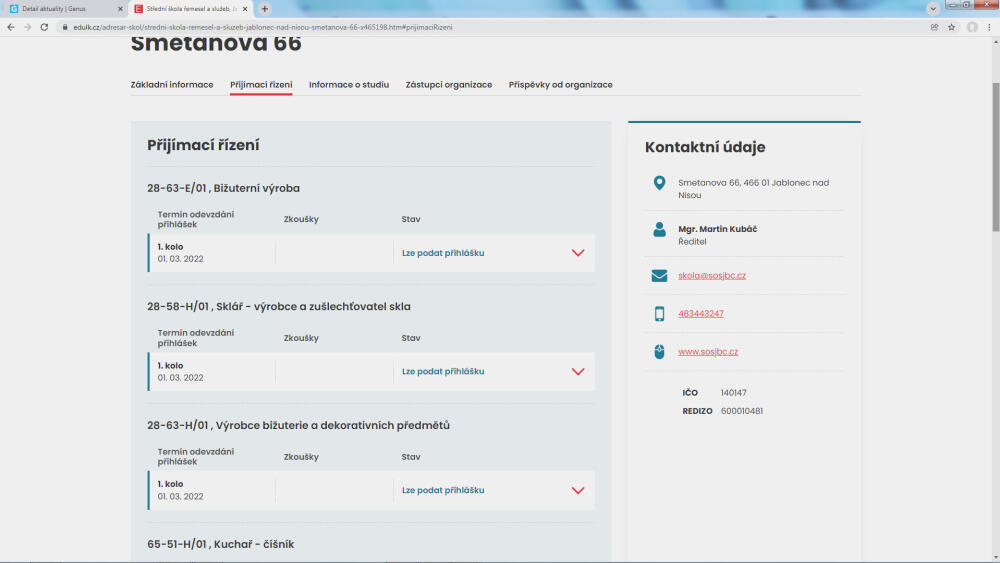Viewport: 1000px width, 563px height.
Task: Click the page vertical scrollbar thumb
Action: click(996, 157)
